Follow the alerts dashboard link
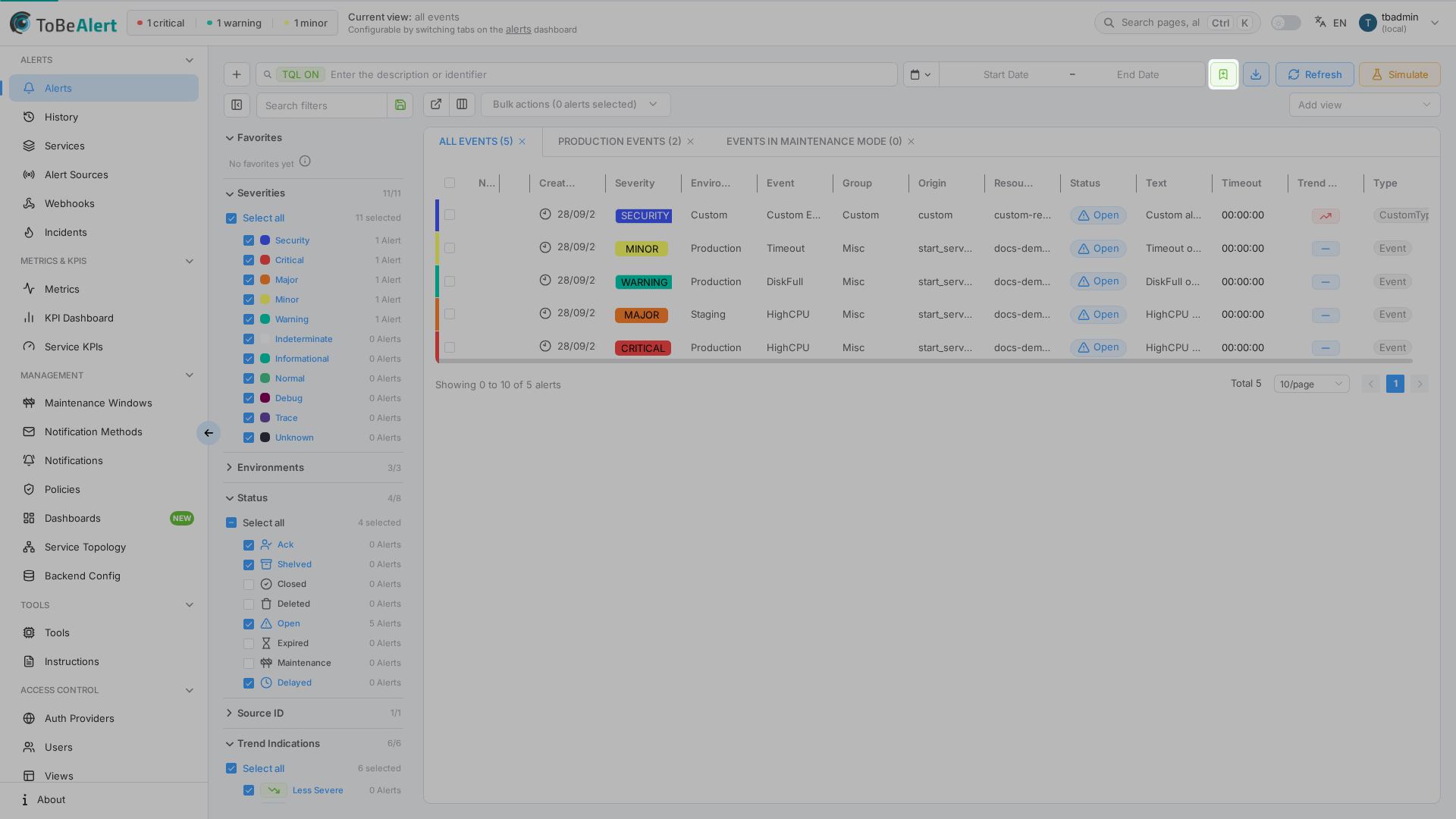Viewport: 1456px width, 819px height. pyautogui.click(x=518, y=30)
